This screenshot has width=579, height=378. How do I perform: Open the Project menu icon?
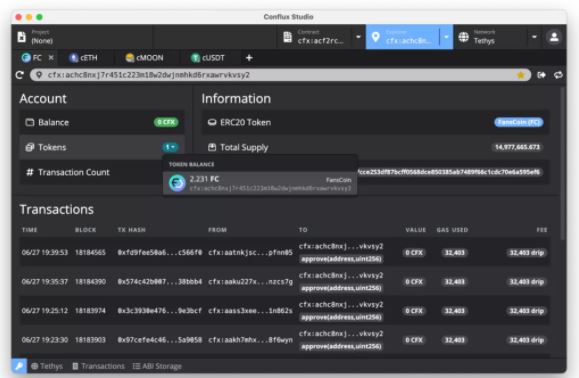[22, 37]
